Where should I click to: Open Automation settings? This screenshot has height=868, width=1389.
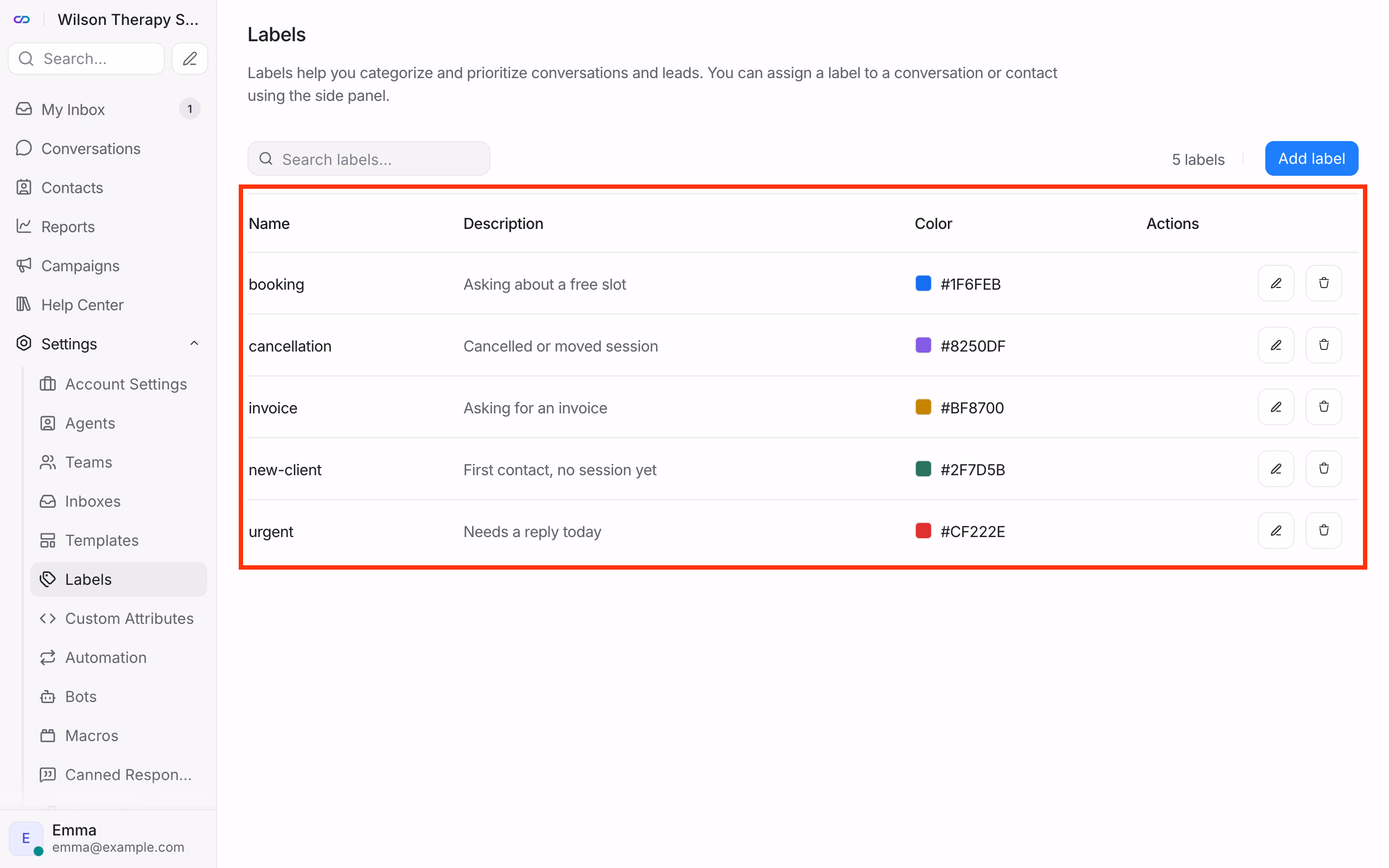(119, 658)
